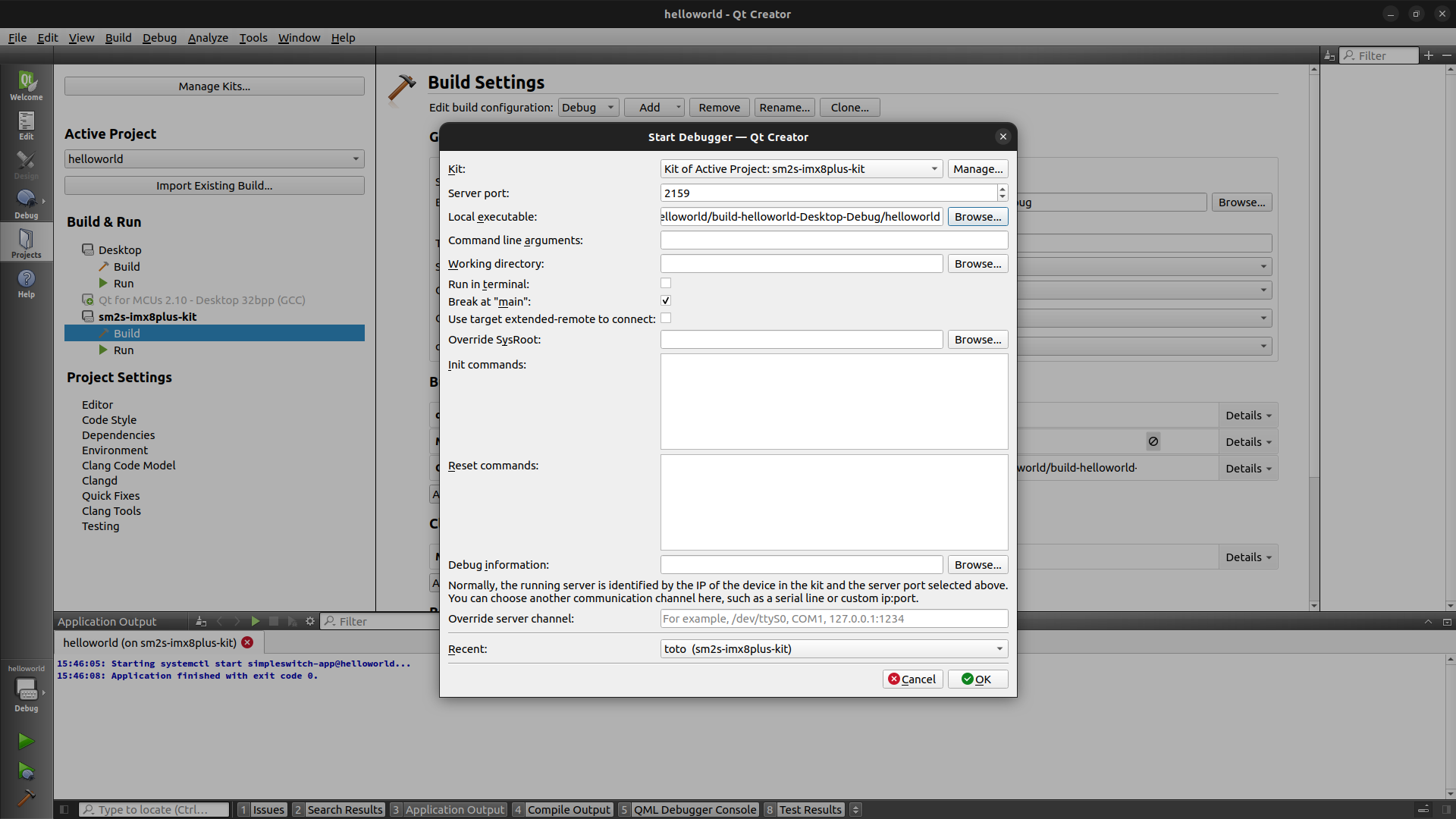Screen dimensions: 1456x819
Task: Click the Build hammer icon
Action: click(x=26, y=798)
